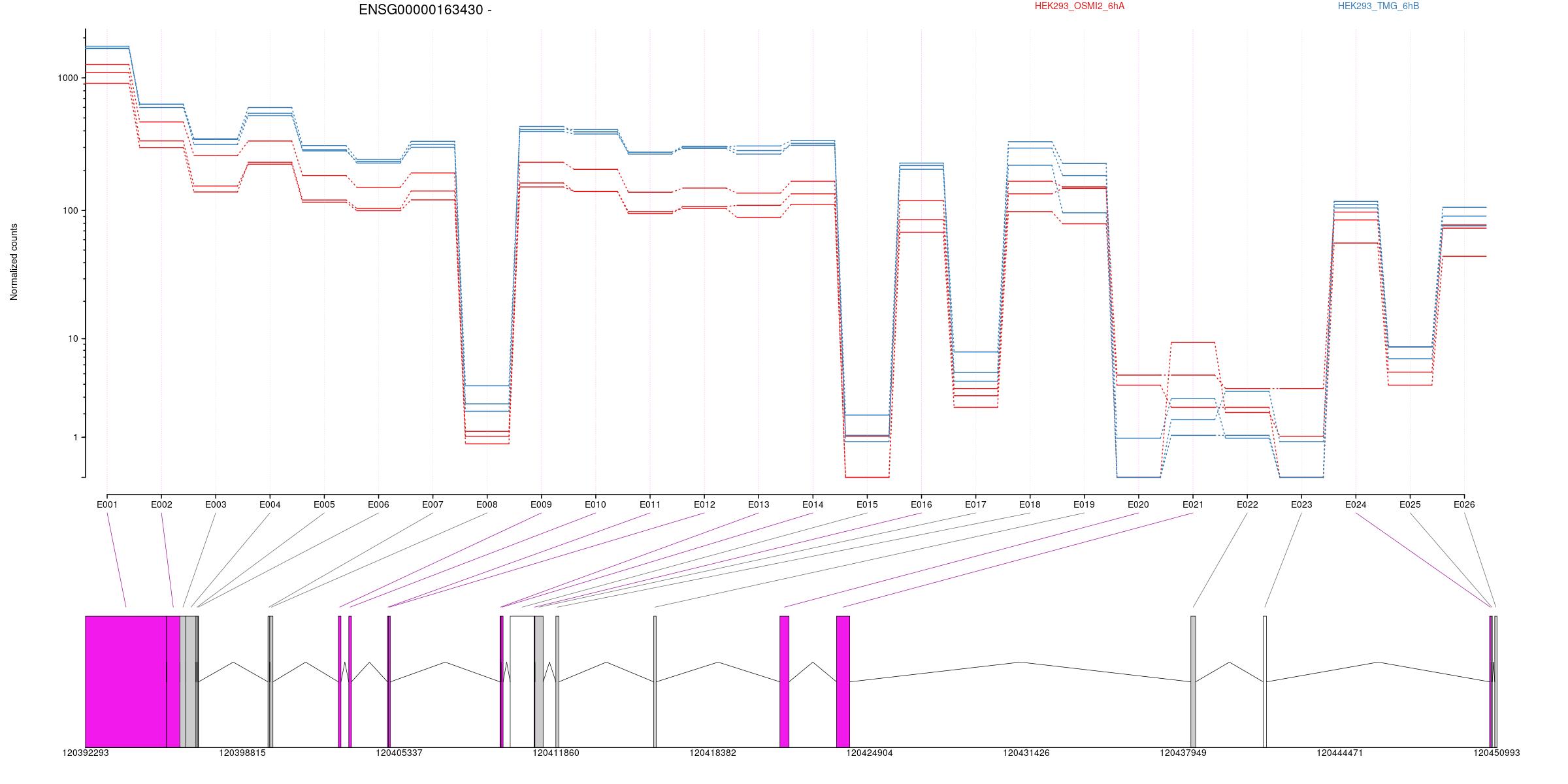The width and height of the screenshot is (1568, 784).
Task: Click exon label E021
Action: tap(1193, 504)
